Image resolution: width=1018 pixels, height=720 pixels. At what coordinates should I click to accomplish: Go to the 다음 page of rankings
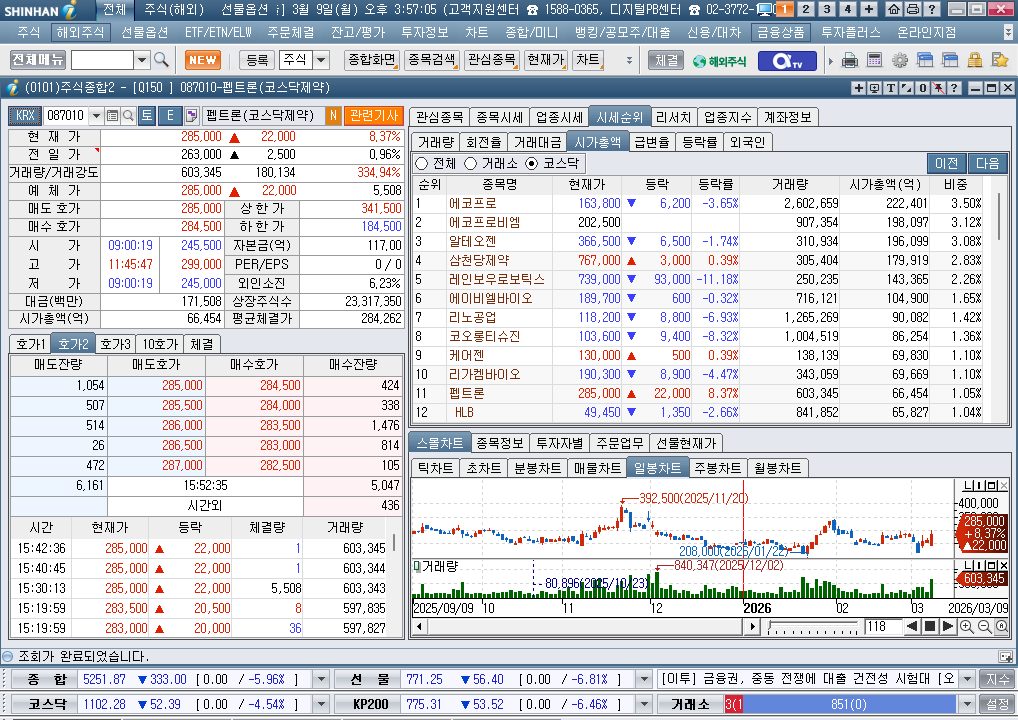click(987, 164)
